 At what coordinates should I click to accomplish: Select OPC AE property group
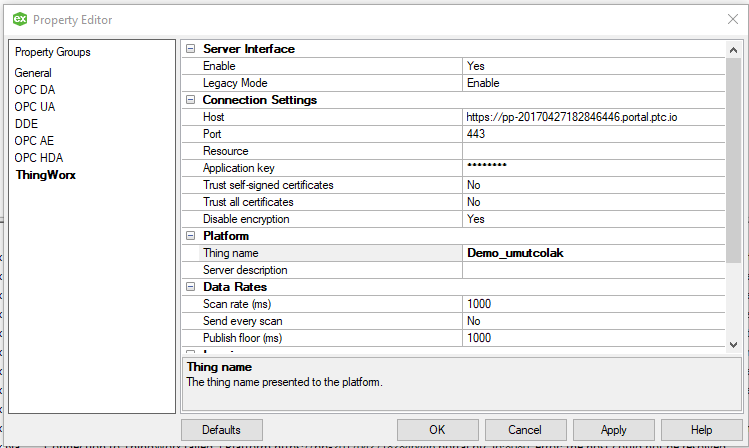(x=34, y=141)
